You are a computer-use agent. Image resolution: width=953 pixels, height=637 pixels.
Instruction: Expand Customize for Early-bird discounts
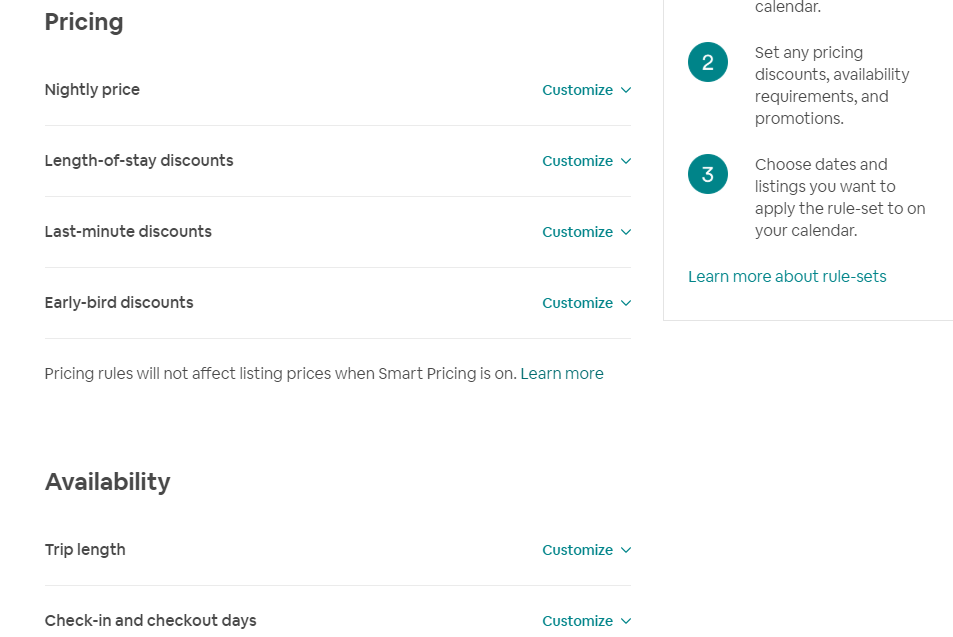[x=577, y=303]
